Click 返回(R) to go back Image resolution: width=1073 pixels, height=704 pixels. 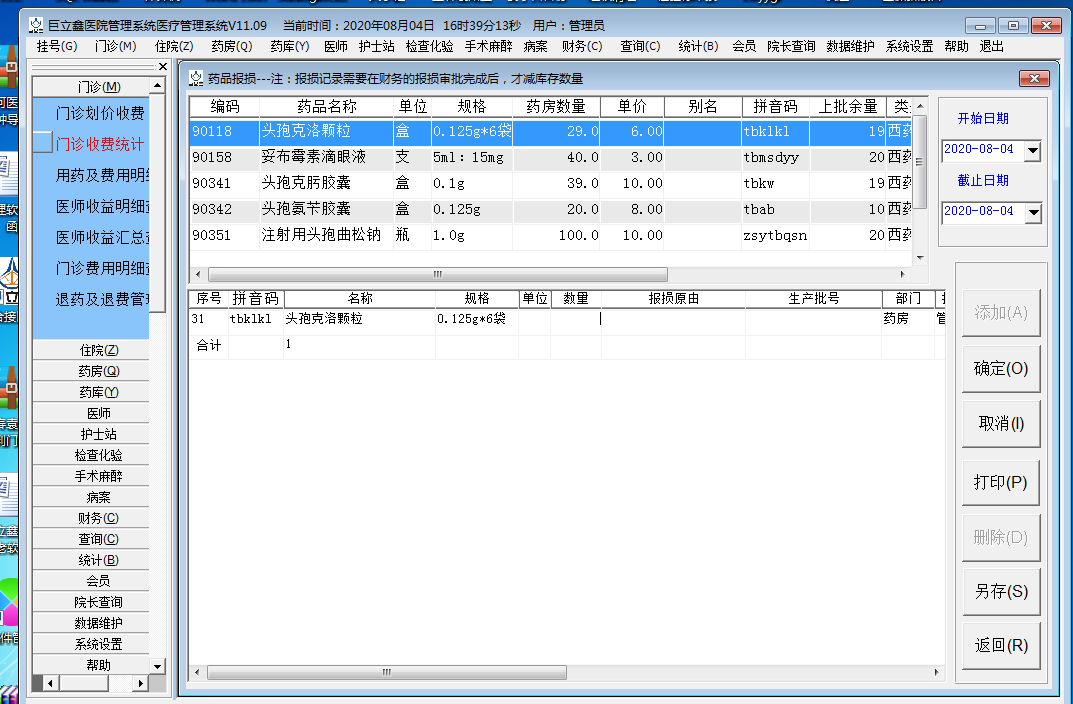1001,645
